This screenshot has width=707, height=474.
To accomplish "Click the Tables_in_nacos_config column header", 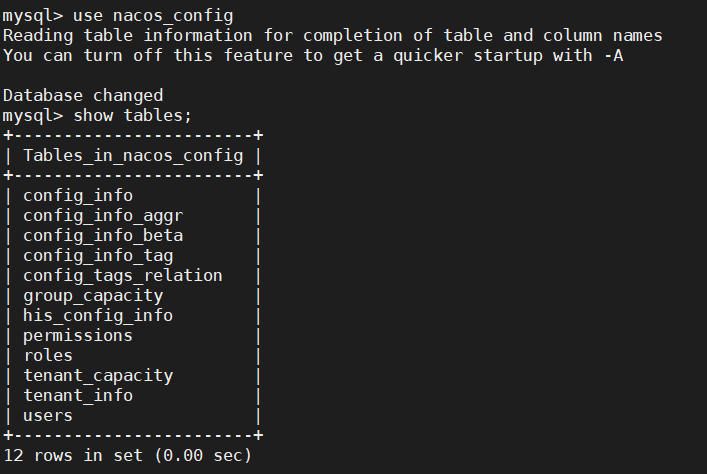I will [133, 155].
